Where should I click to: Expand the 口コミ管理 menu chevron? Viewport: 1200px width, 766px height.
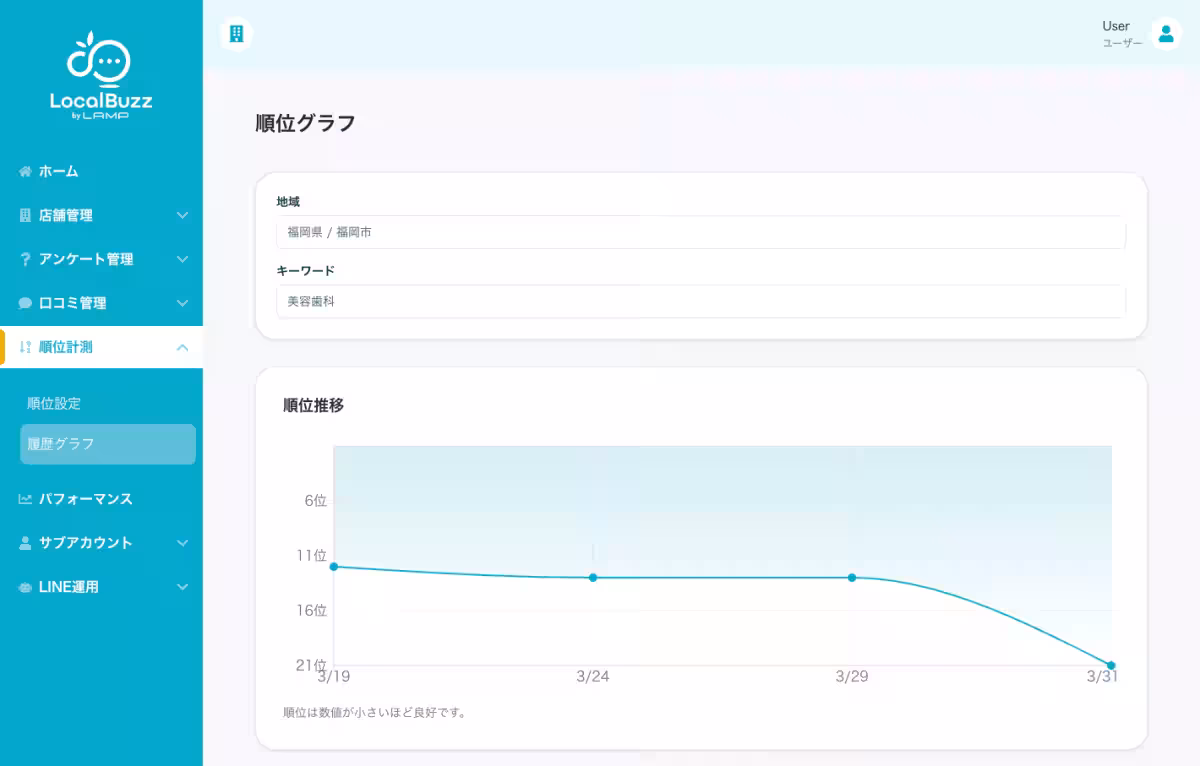pos(183,303)
